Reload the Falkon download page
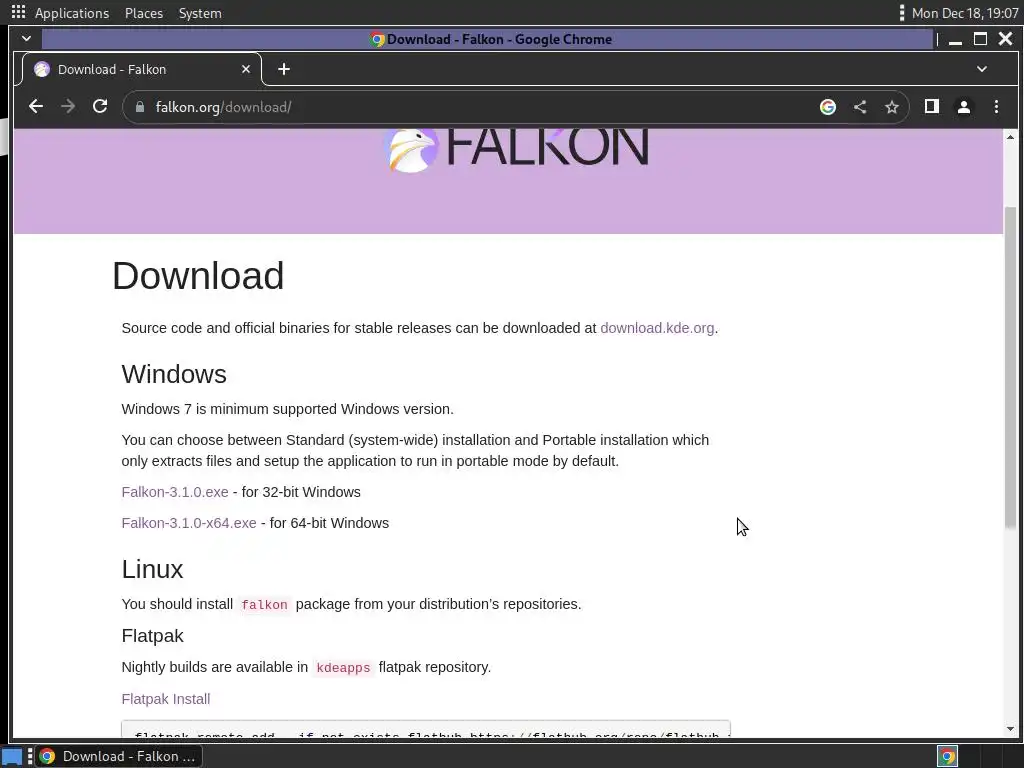 (100, 106)
